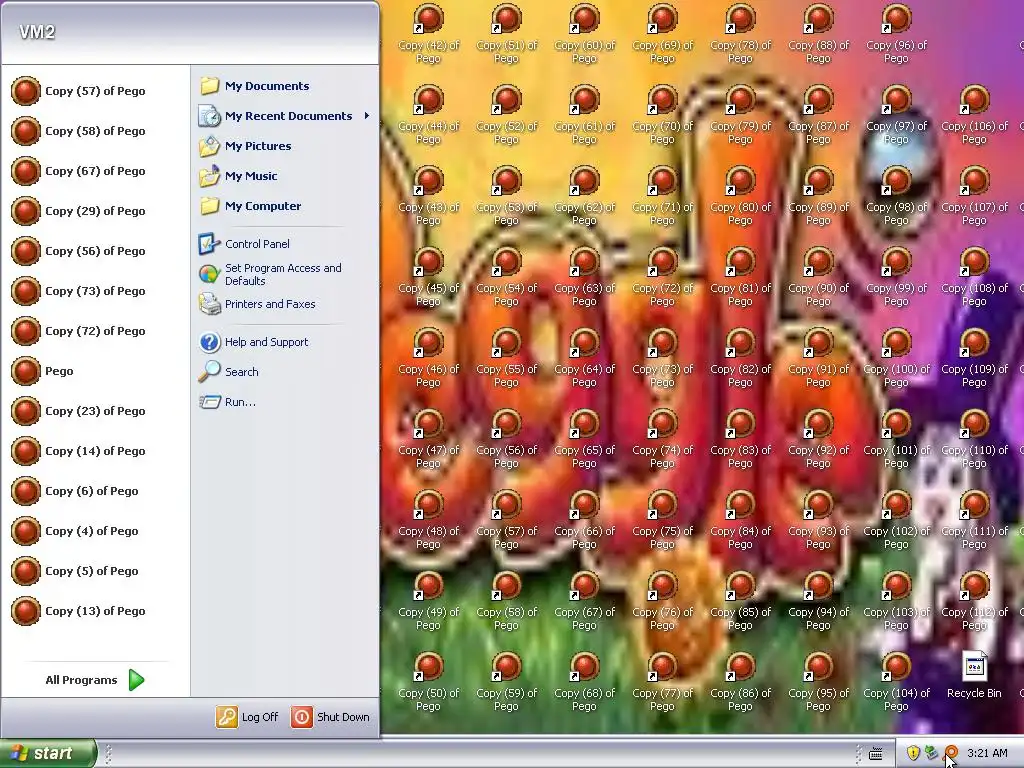Expand My Recent Documents submenu arrow

(x=367, y=116)
